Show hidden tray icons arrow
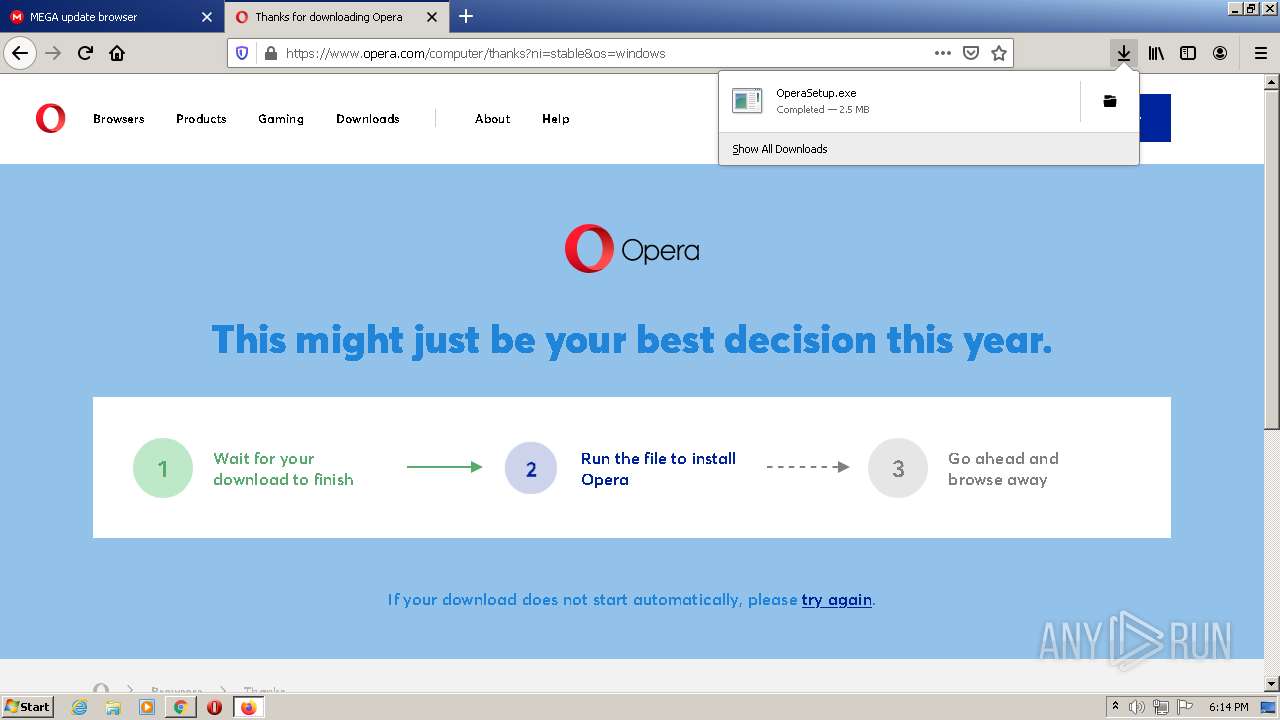 pos(1115,707)
